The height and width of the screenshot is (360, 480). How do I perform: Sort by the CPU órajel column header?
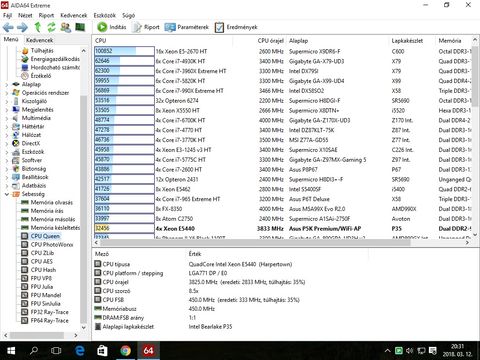coord(259,40)
